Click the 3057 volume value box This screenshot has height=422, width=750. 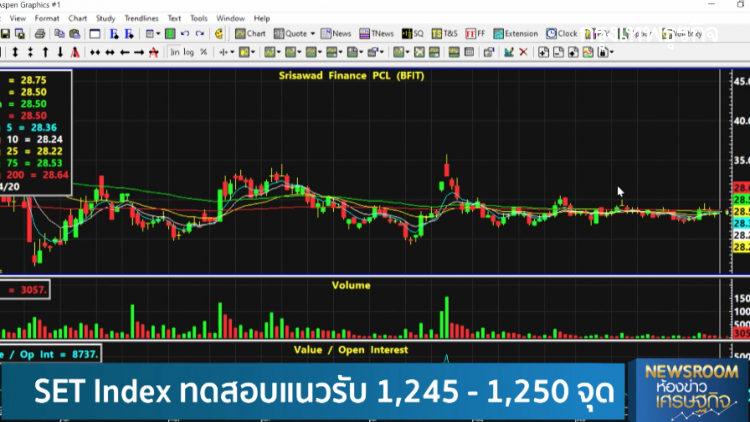coord(25,289)
